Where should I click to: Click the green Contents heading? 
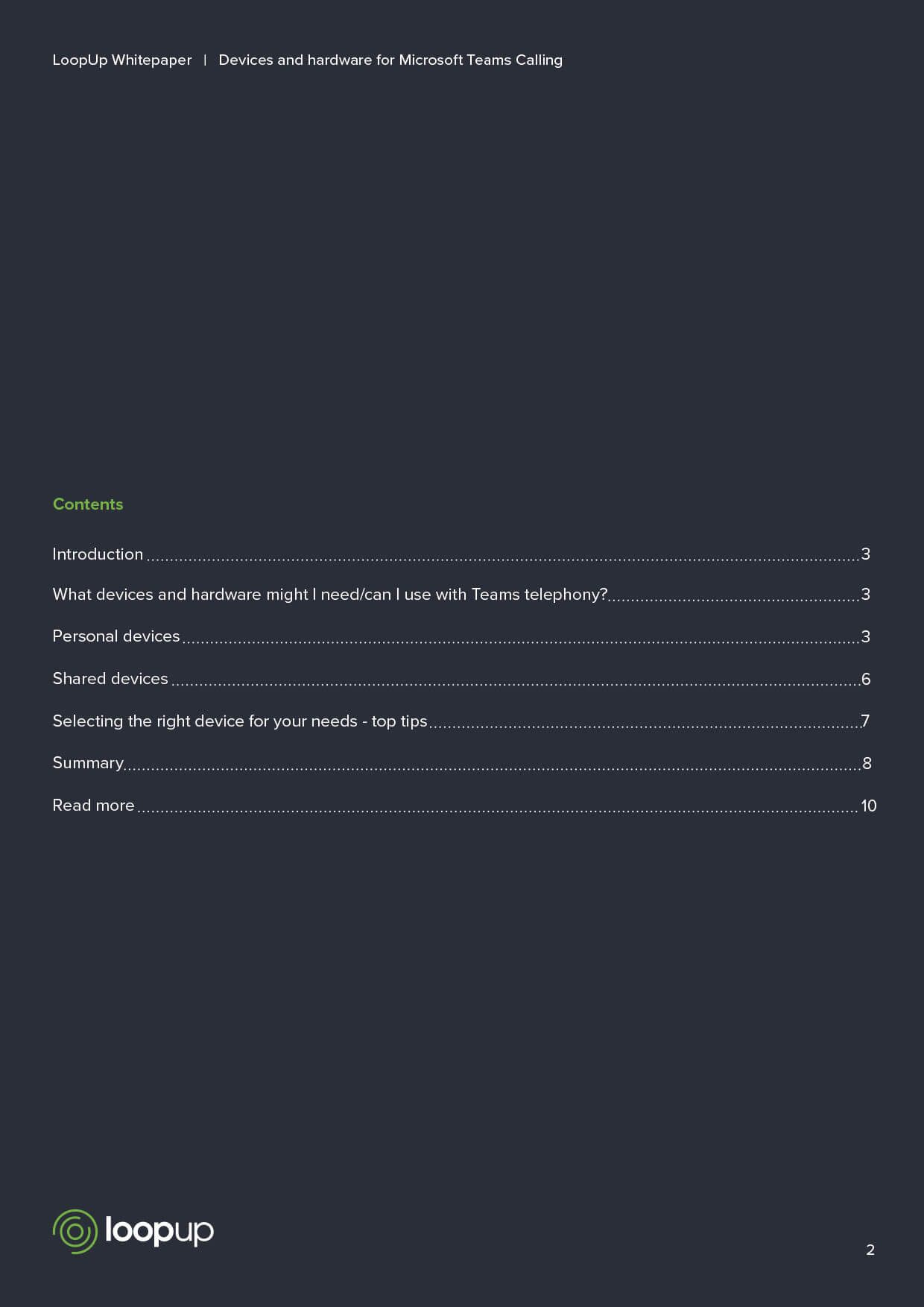[88, 504]
